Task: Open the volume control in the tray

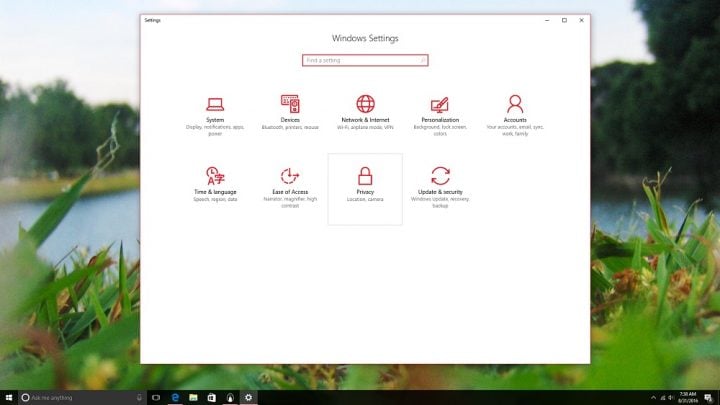Action: click(671, 398)
